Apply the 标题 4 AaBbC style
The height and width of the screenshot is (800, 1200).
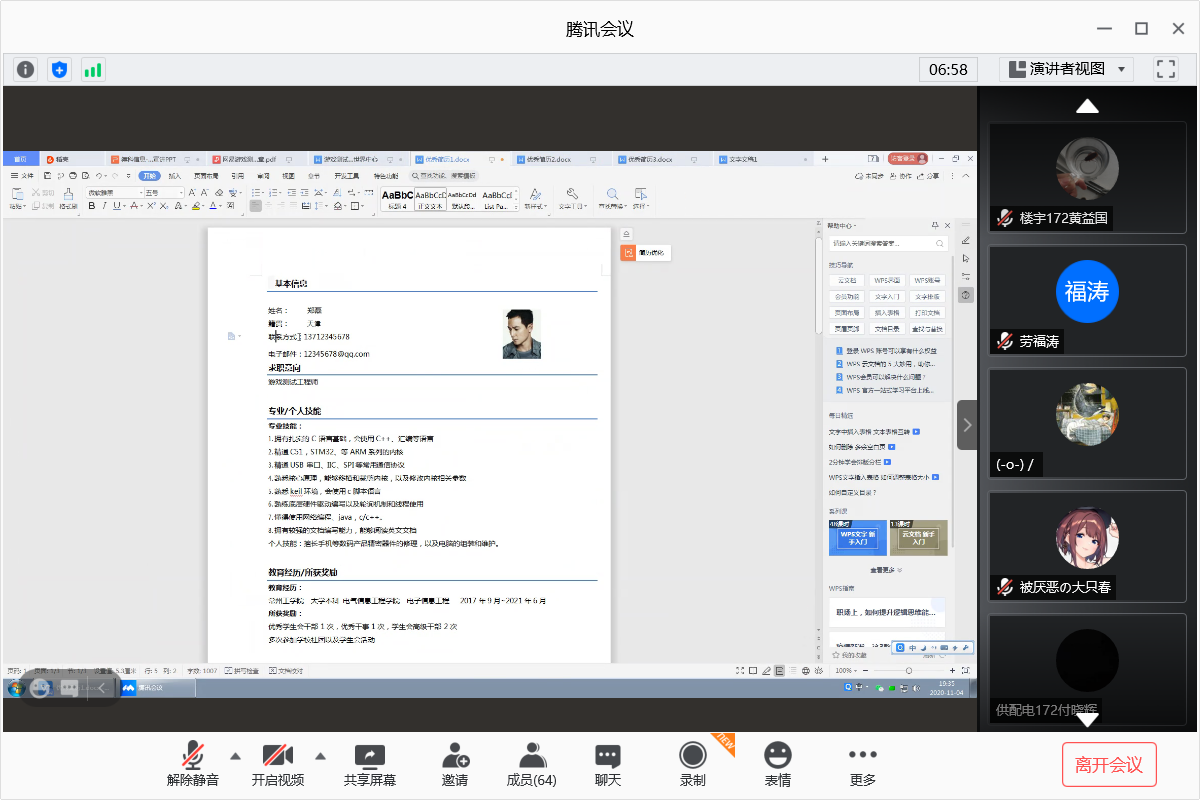click(397, 198)
